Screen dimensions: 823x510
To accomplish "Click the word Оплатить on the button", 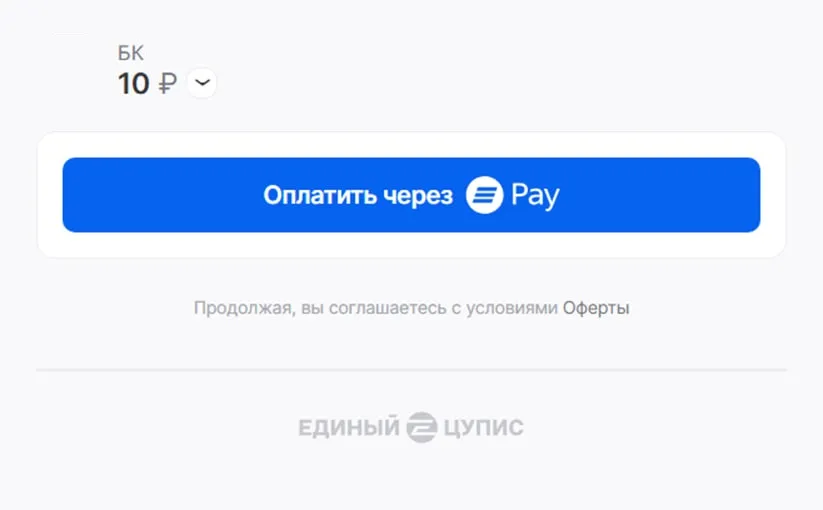I will click(x=320, y=195).
